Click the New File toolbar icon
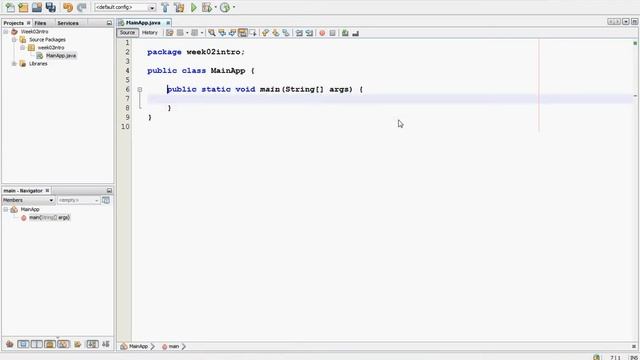Viewport: 640px width, 360px height. [10, 7]
